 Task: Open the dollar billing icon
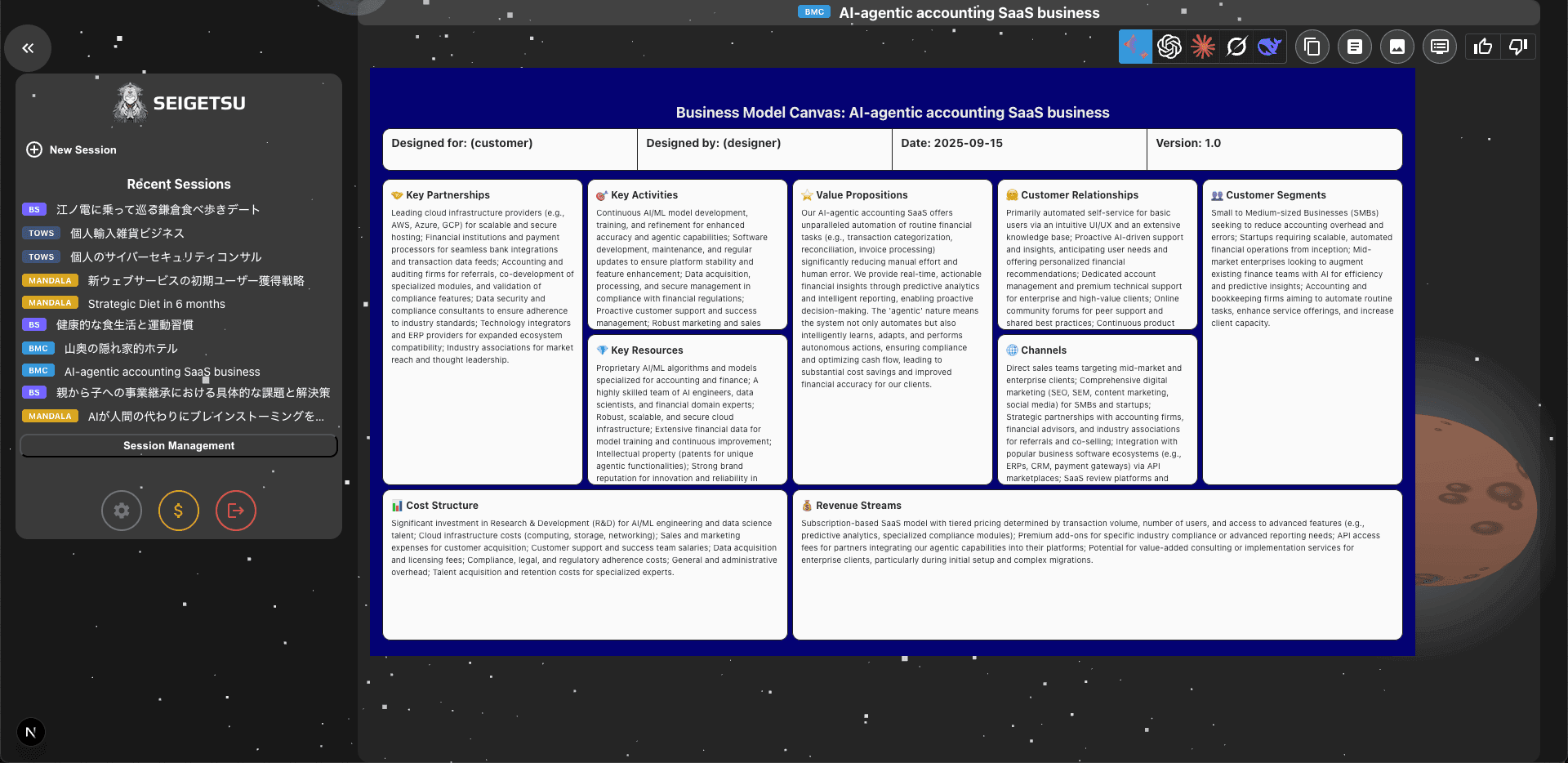click(178, 511)
